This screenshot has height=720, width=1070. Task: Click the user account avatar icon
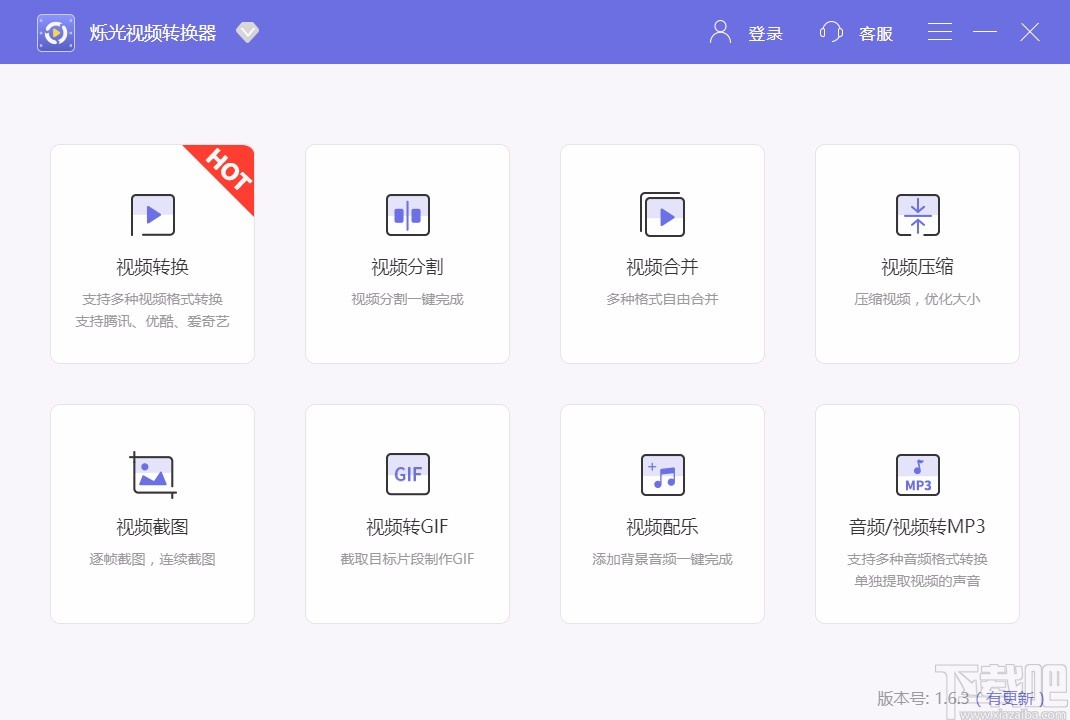coord(718,31)
